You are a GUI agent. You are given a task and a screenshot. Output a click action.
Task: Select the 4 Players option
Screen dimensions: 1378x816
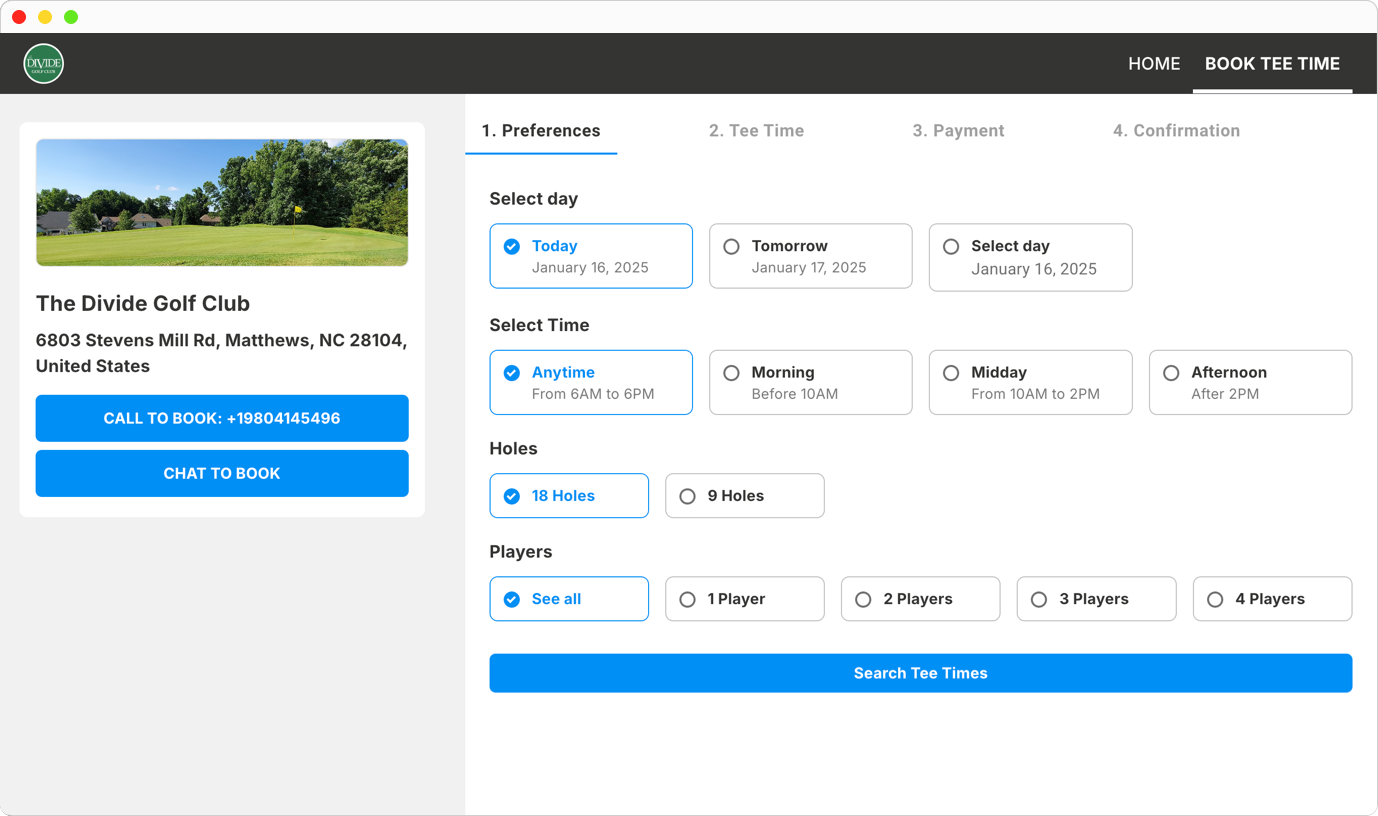tap(1272, 599)
